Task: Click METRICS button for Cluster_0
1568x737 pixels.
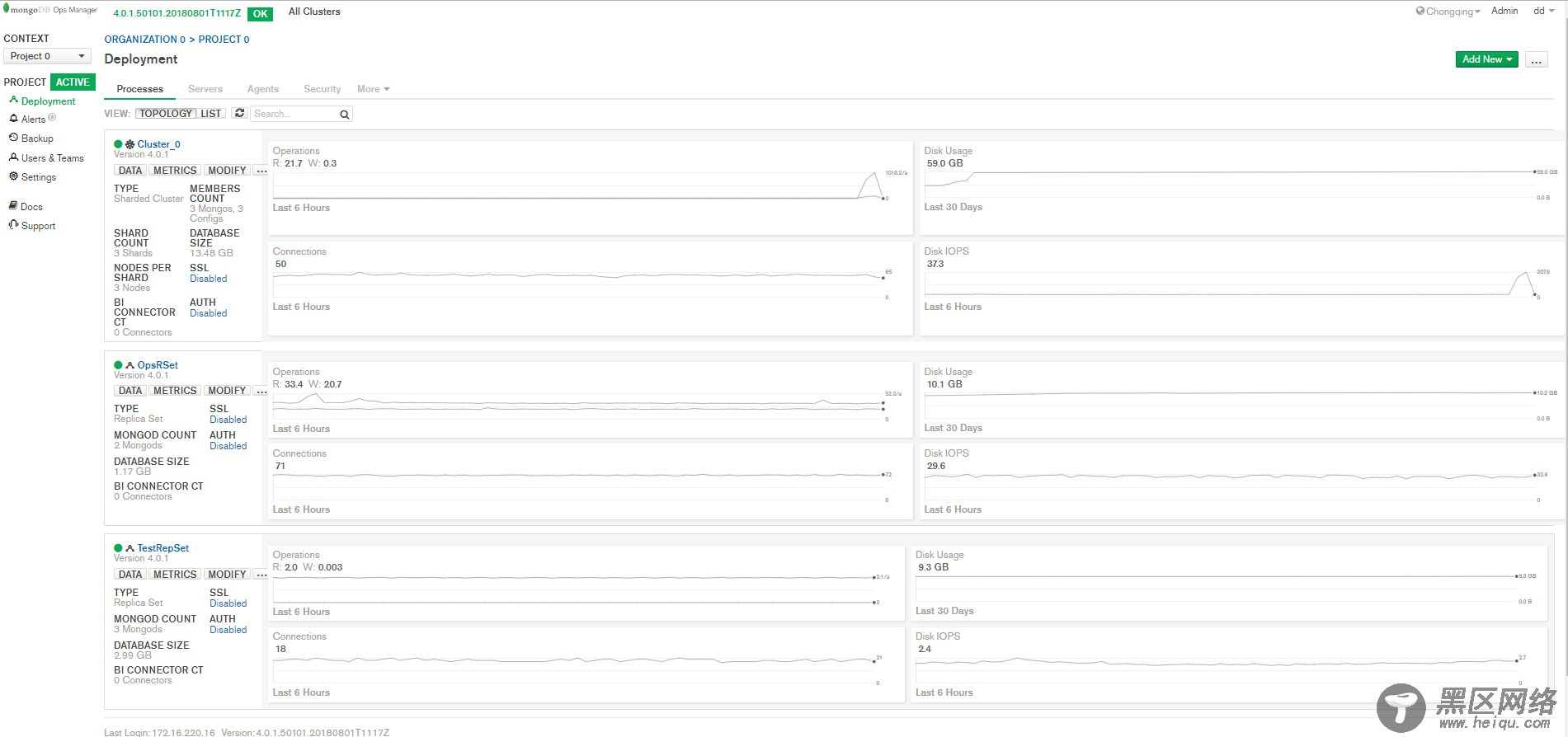Action: (175, 171)
